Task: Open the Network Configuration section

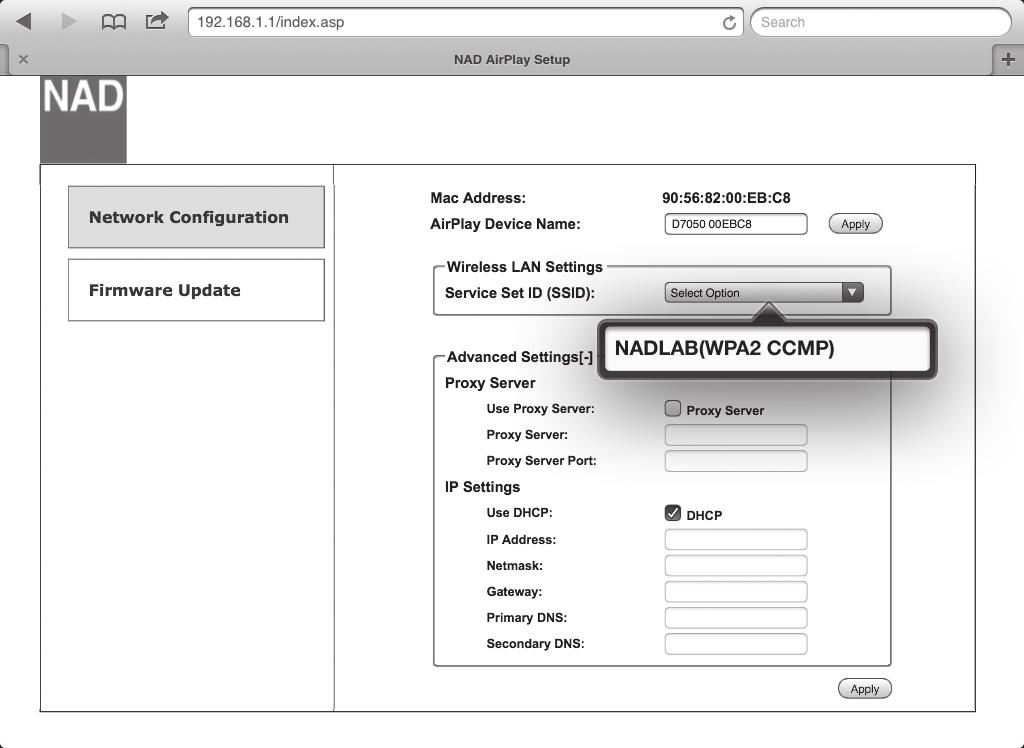Action: click(x=196, y=217)
